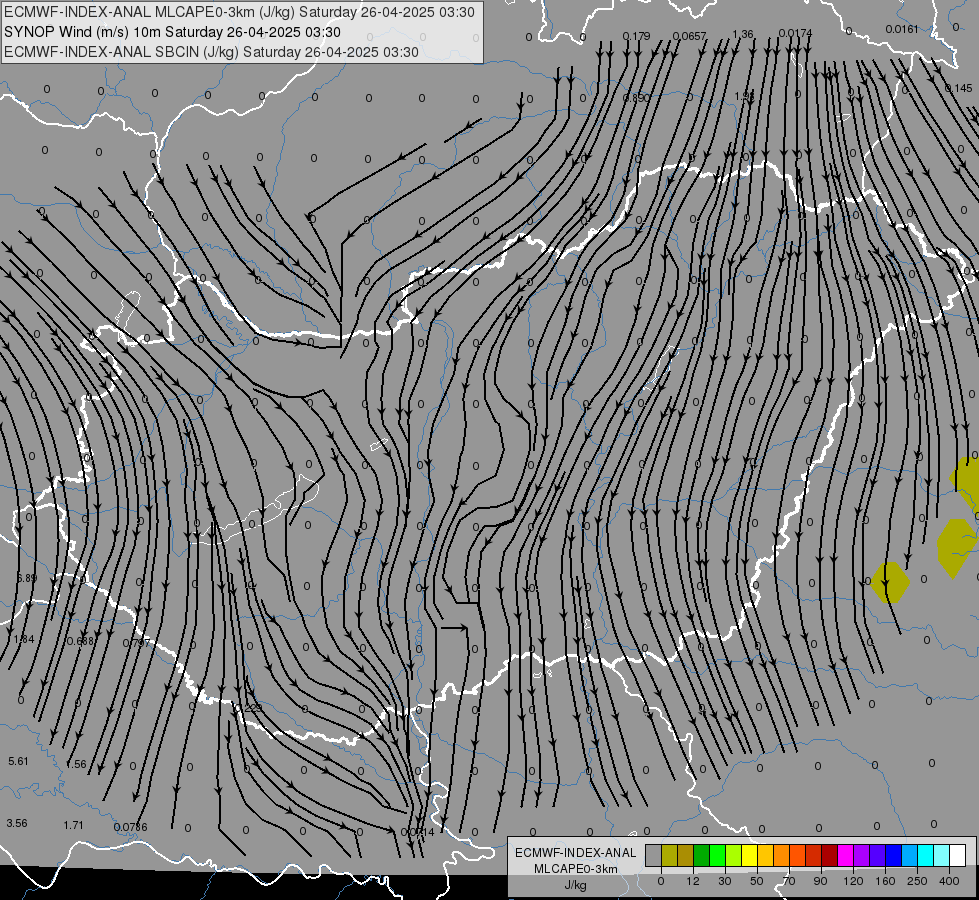The image size is (979, 900).
Task: Click the grid value 1.71
Action: [x=73, y=825]
